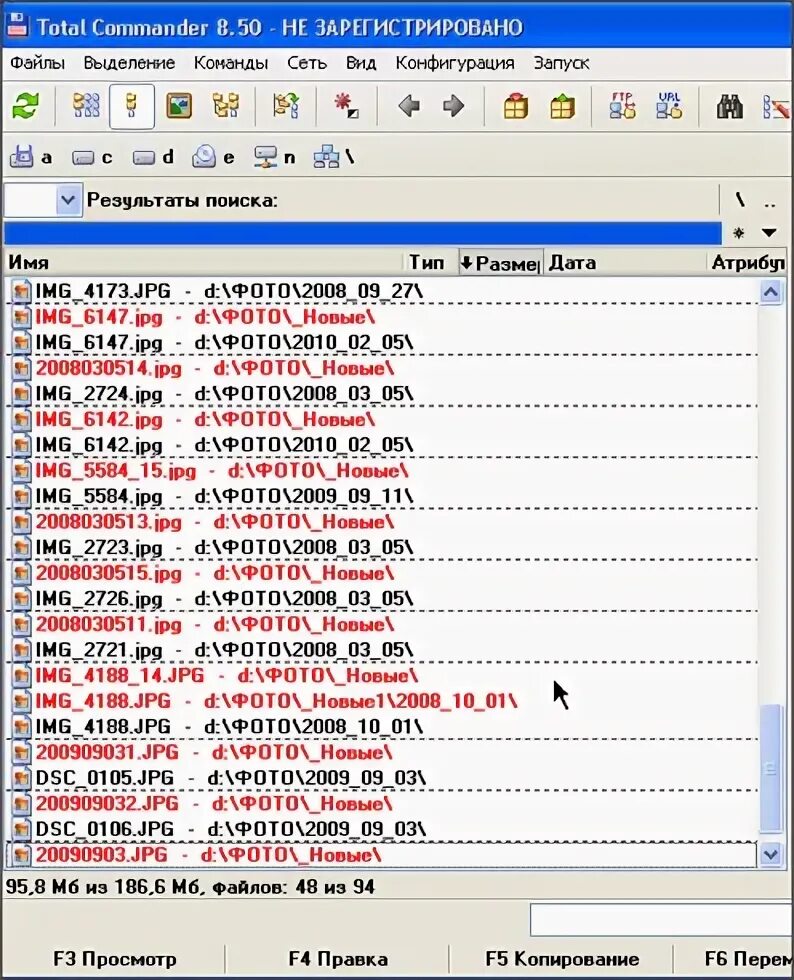Switch to brief file names view icon
The image size is (794, 980).
point(86,106)
